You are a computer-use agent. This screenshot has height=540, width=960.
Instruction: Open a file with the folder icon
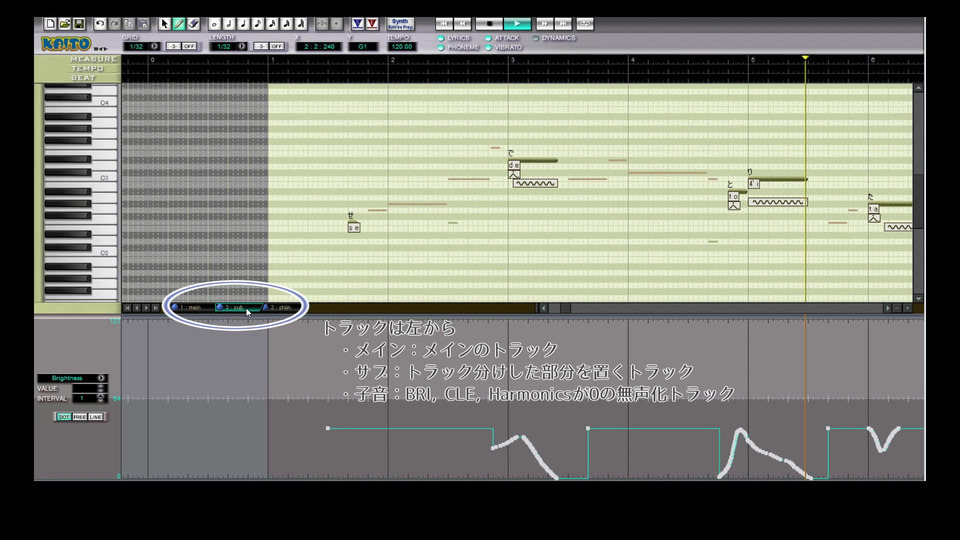[64, 24]
